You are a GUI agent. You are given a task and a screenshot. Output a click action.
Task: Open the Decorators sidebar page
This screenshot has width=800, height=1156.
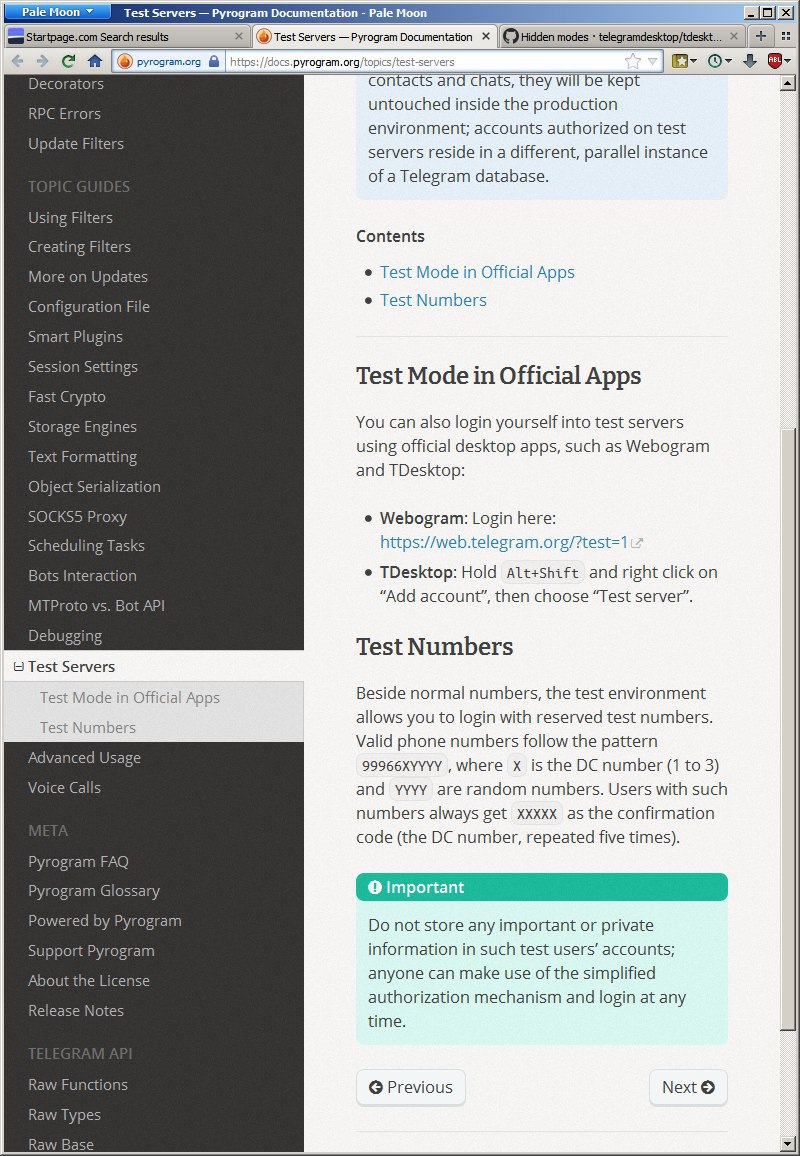pyautogui.click(x=66, y=83)
